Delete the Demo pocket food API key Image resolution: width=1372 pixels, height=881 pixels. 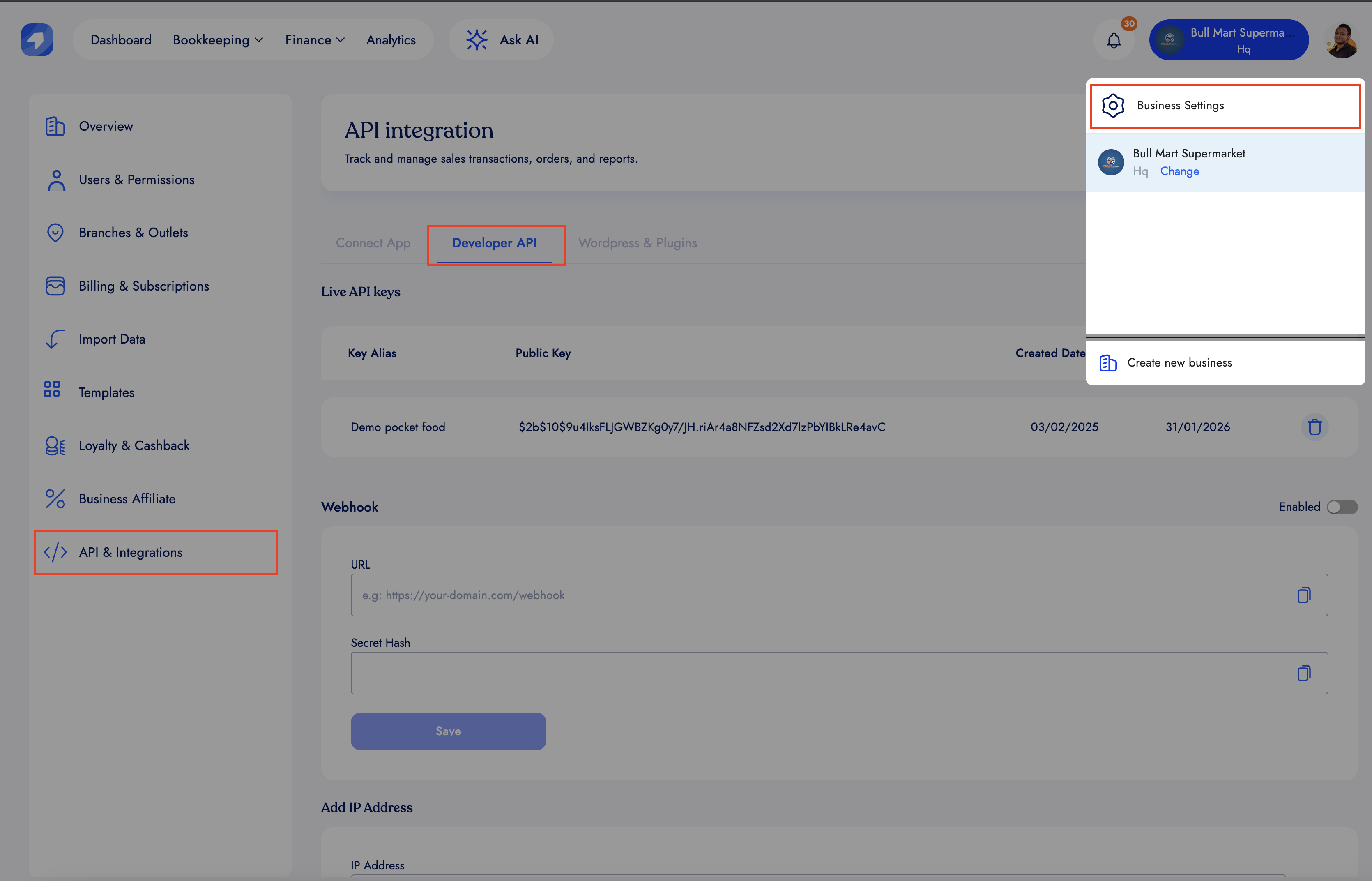tap(1314, 427)
